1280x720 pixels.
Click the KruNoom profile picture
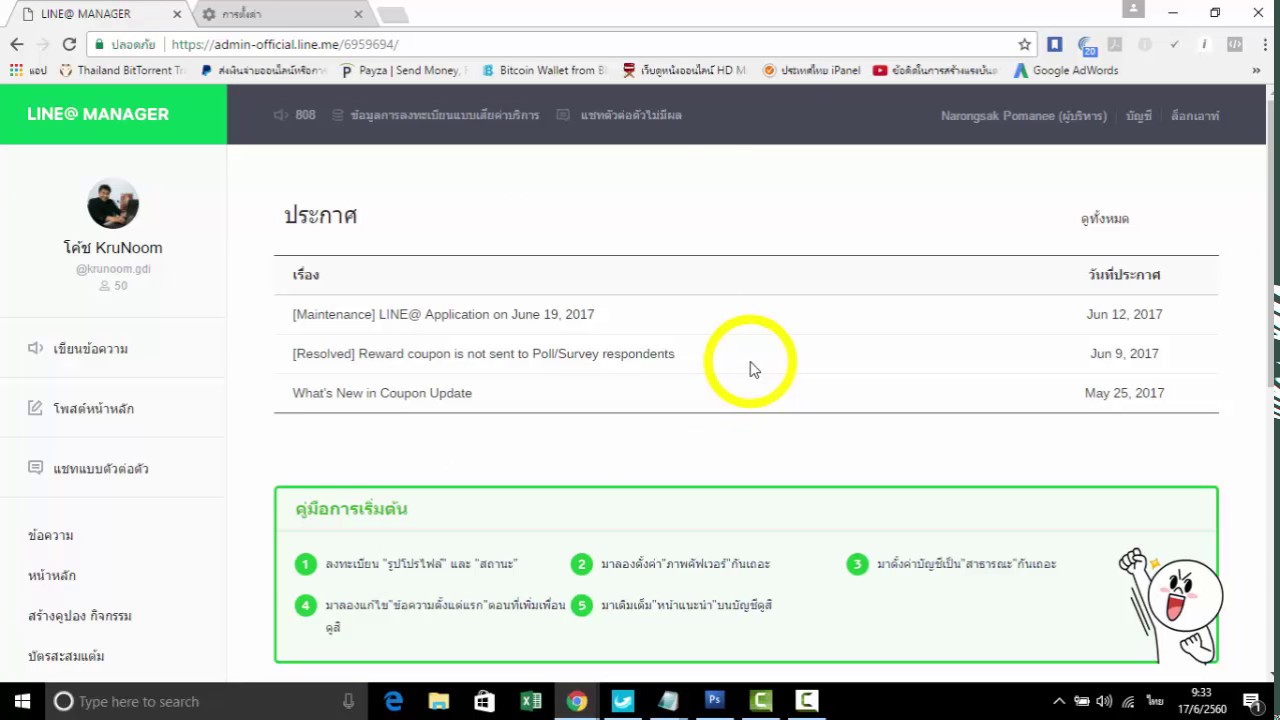pos(113,204)
